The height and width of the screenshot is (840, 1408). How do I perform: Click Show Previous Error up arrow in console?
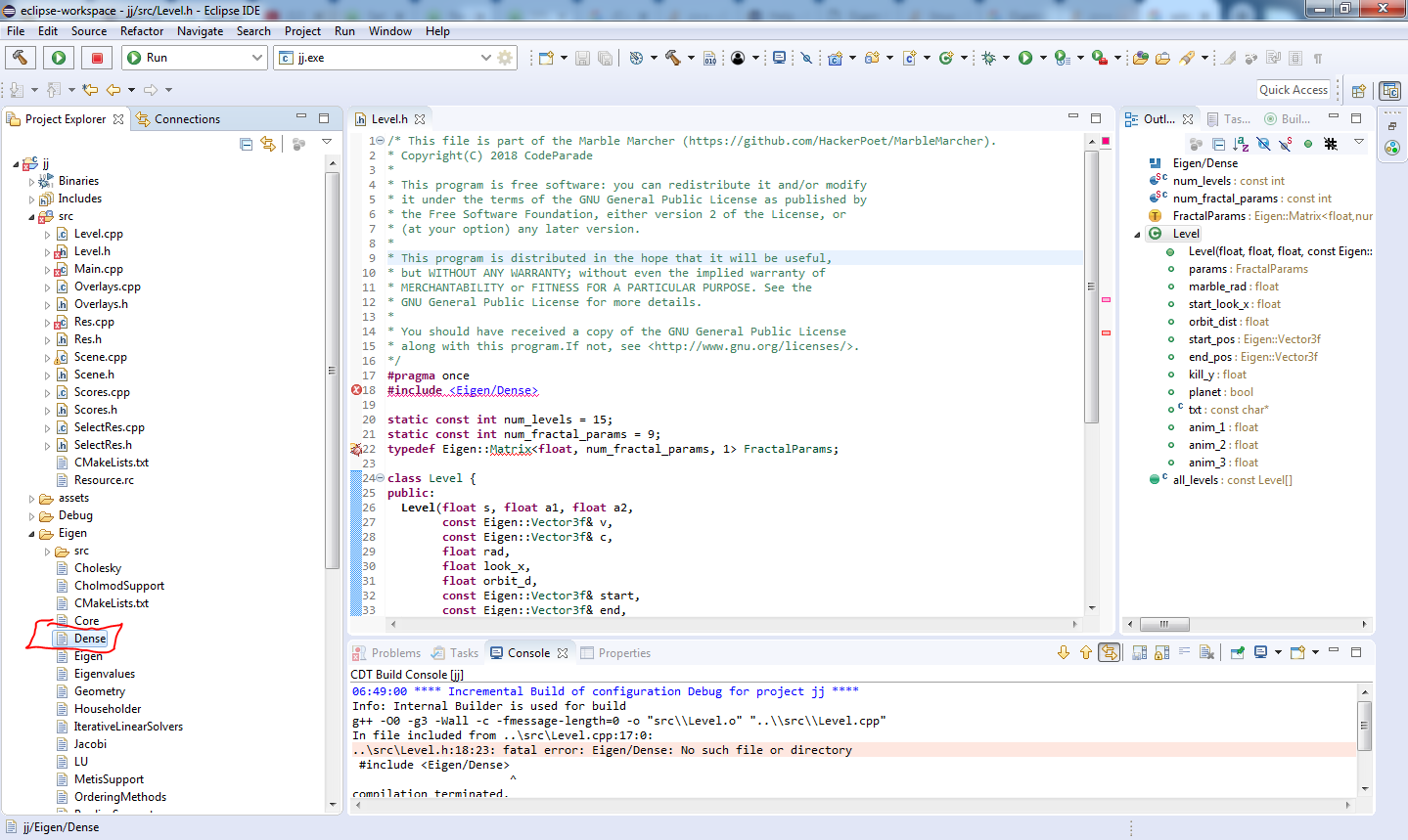coord(1086,652)
